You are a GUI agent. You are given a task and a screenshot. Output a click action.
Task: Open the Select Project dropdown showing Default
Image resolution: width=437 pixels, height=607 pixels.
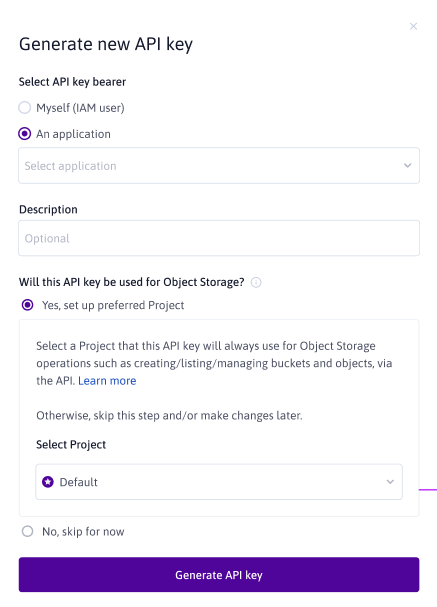(219, 482)
